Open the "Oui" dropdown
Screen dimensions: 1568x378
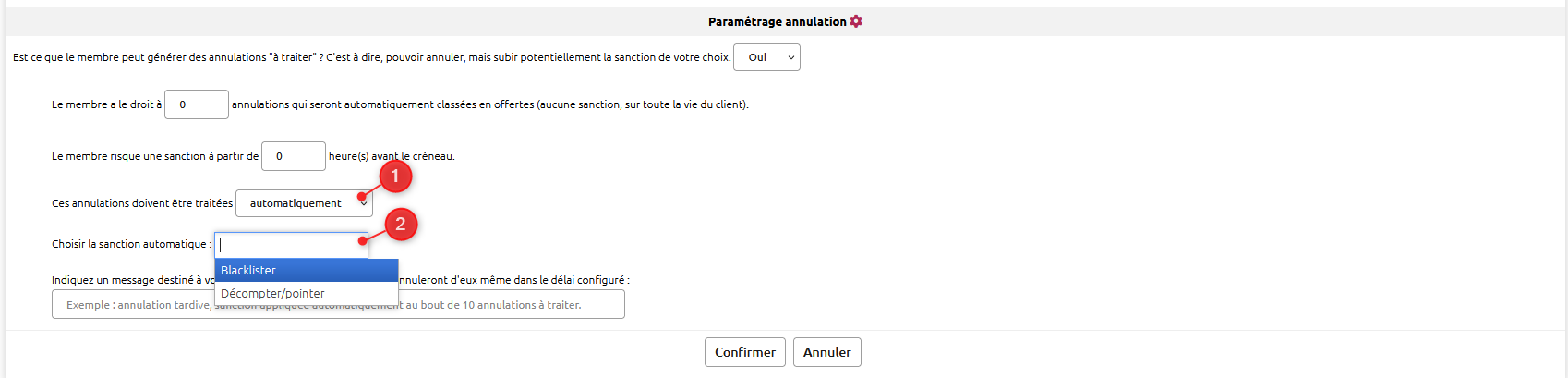coord(766,57)
